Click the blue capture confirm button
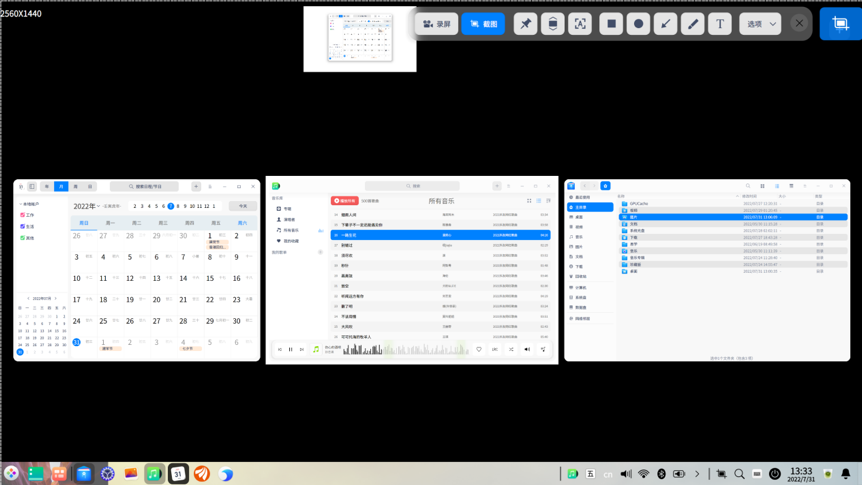 841,24
